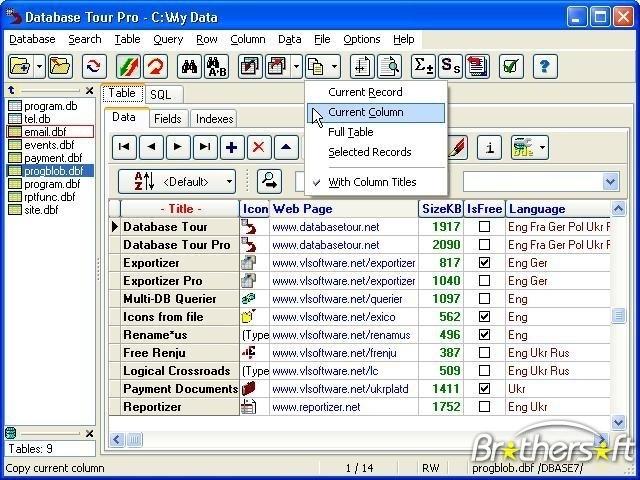Click the binoculars search icon
Screen dimensions: 640x480
[x=189, y=66]
